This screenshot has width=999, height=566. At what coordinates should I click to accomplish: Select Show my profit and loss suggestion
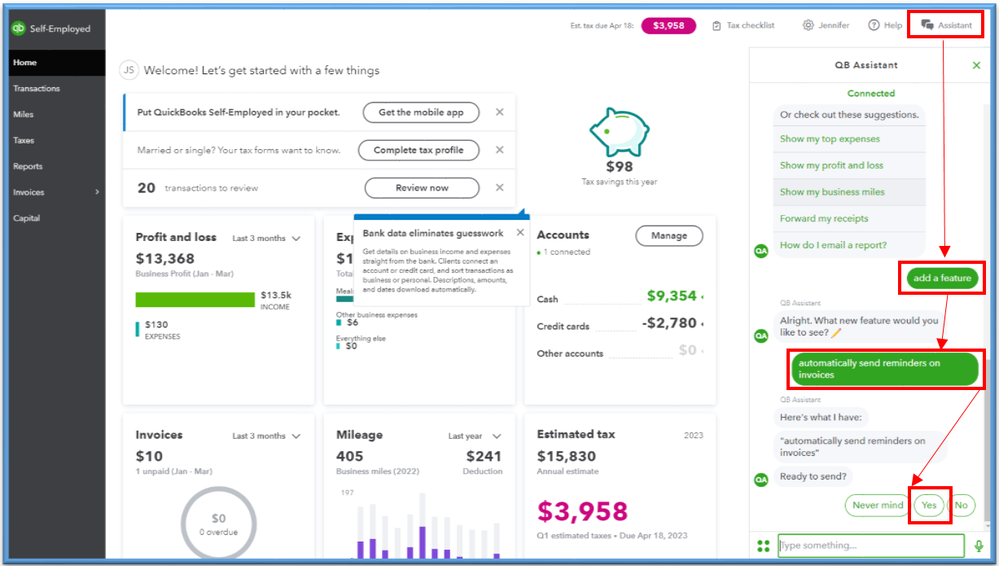click(x=849, y=165)
